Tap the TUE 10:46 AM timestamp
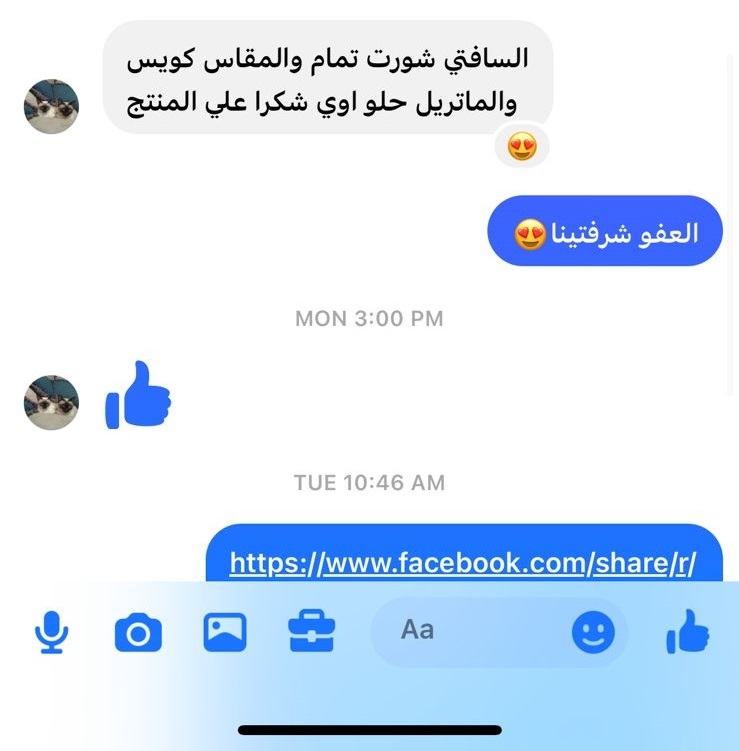The width and height of the screenshot is (739, 751). tap(369, 482)
